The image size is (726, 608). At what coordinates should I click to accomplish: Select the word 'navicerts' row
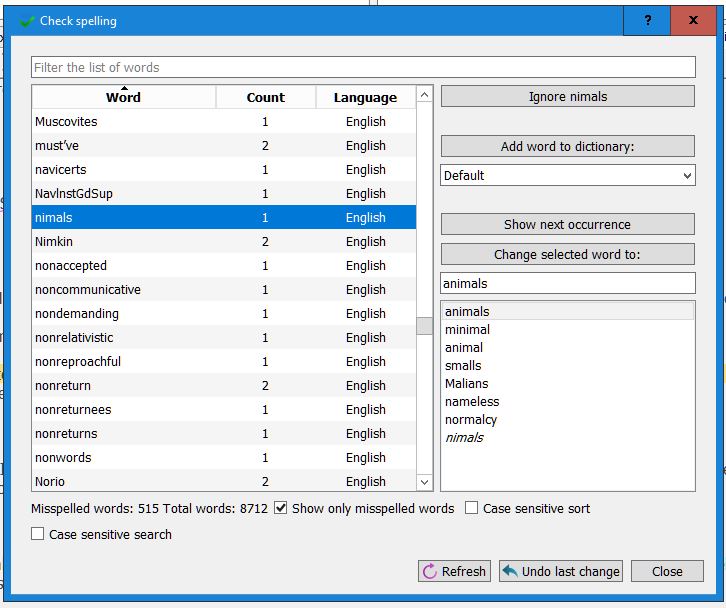(x=224, y=170)
